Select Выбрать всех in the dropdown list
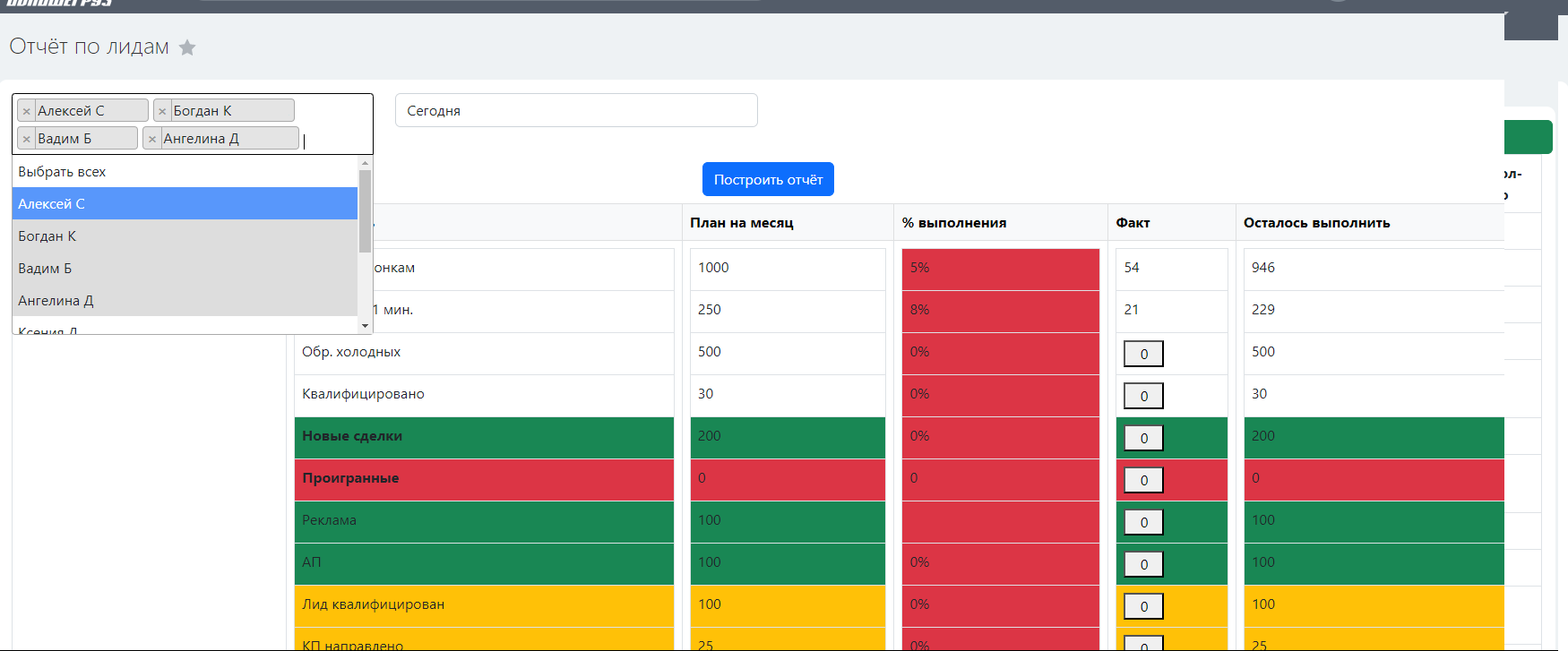The image size is (1568, 651). (x=185, y=171)
